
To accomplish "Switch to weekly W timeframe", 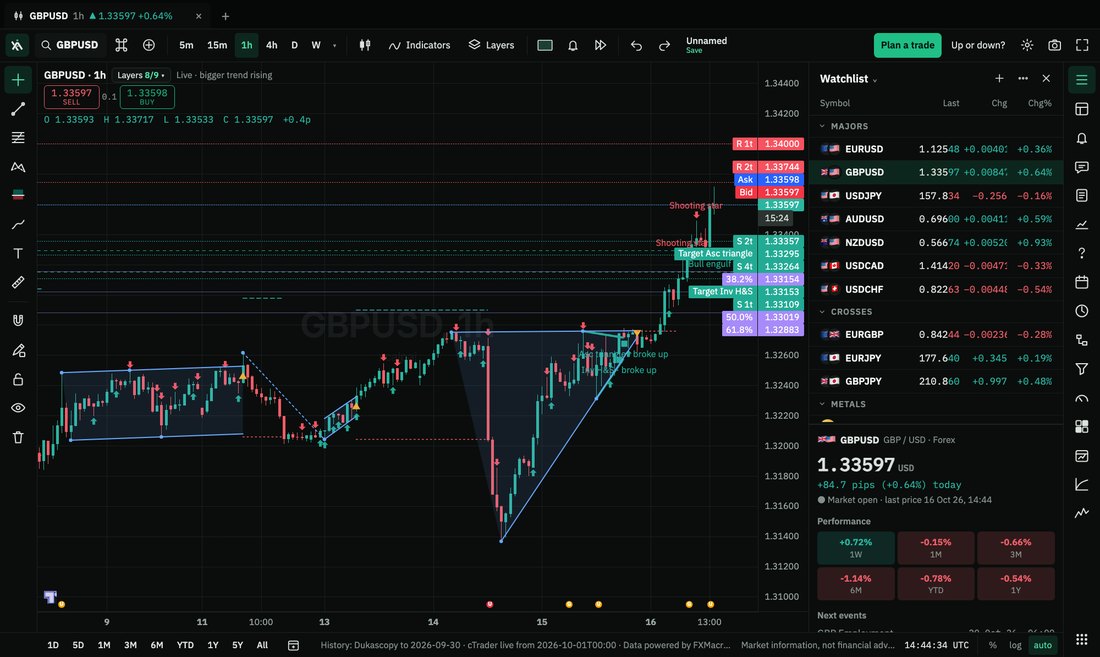I will click(x=316, y=45).
